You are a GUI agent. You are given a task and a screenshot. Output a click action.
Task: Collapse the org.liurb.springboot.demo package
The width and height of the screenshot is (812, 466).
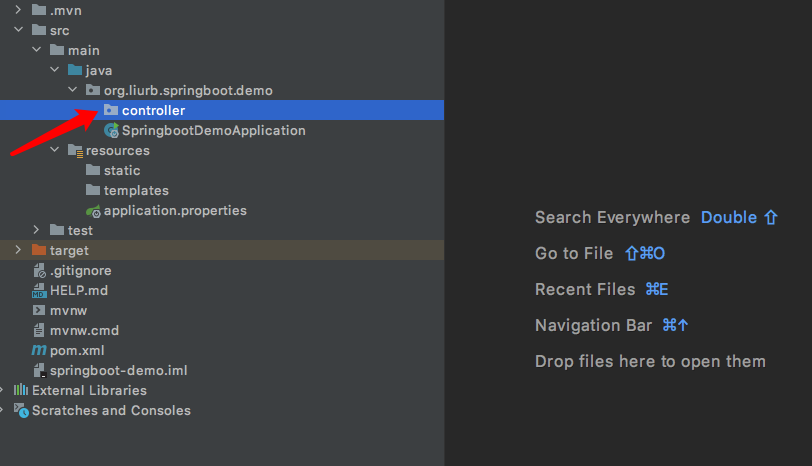tap(72, 90)
